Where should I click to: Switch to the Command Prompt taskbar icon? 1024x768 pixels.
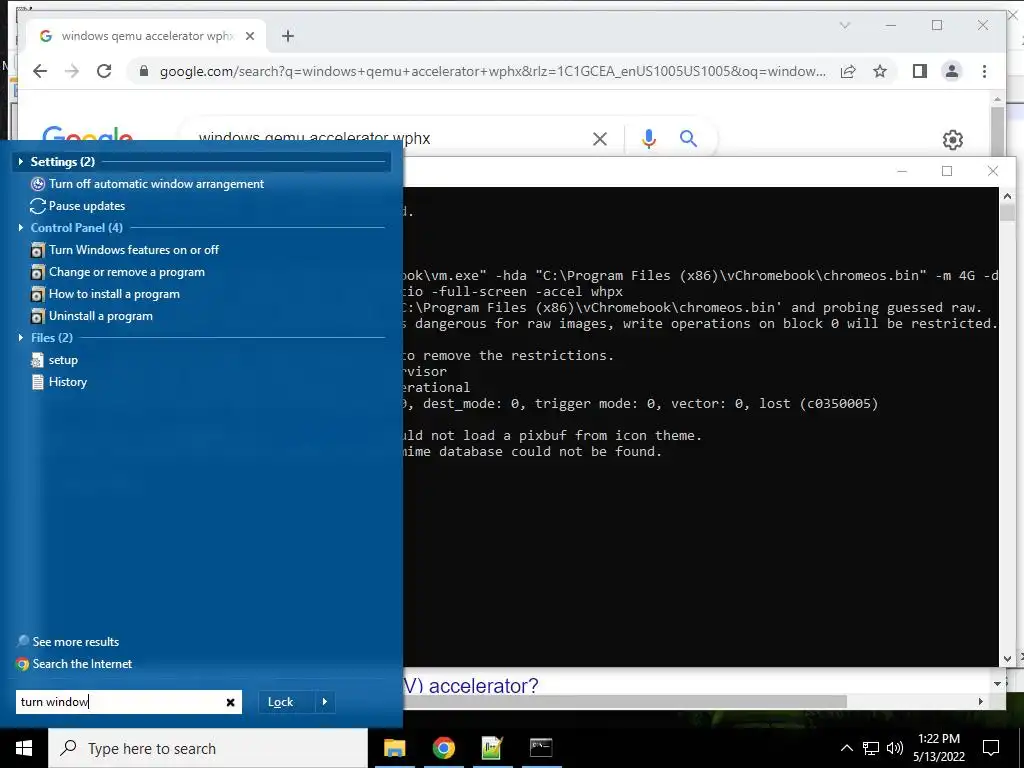click(x=541, y=748)
